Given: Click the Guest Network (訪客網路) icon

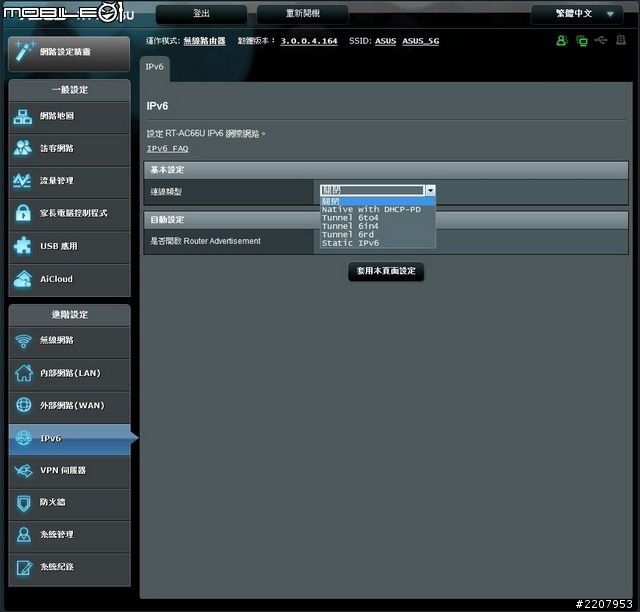Looking at the screenshot, I should (23, 149).
